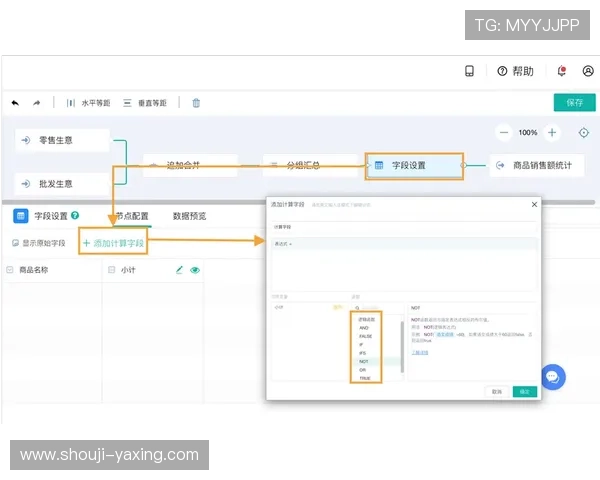The height and width of the screenshot is (480, 600).
Task: Select the AND function
Action: click(x=364, y=328)
